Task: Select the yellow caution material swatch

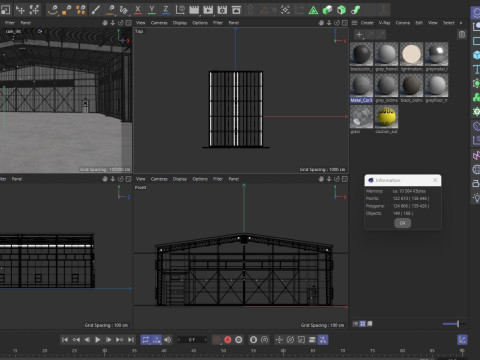Action: [x=386, y=117]
